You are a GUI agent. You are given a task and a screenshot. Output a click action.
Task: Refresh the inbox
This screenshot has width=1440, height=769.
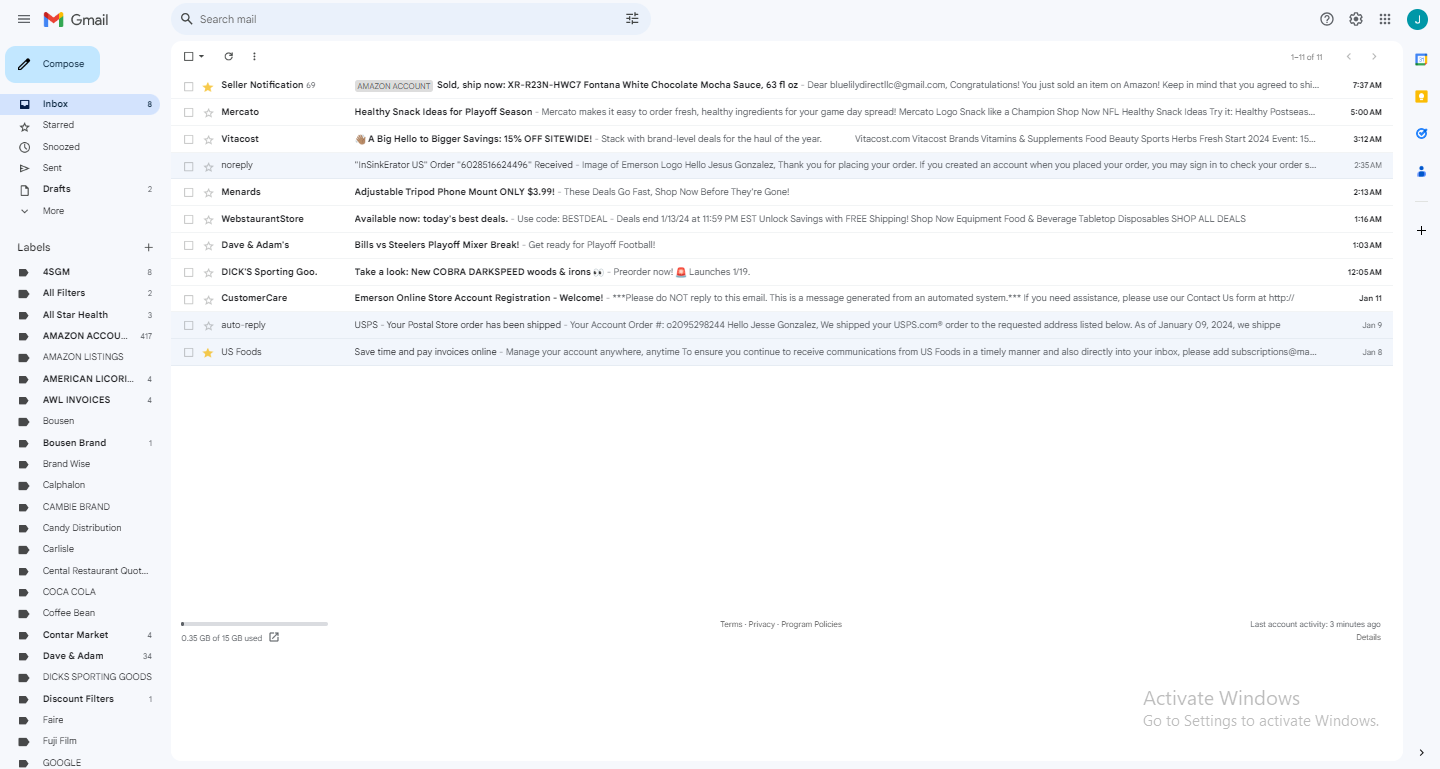[x=228, y=57]
